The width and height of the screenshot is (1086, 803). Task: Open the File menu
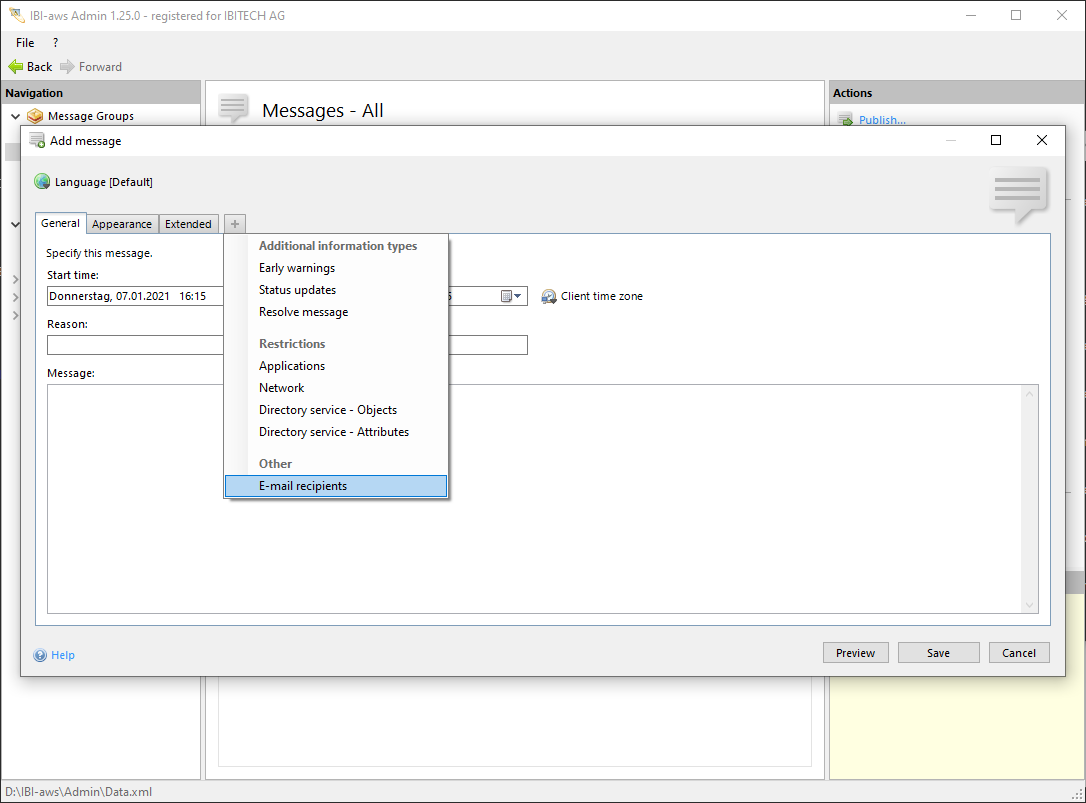(x=25, y=43)
